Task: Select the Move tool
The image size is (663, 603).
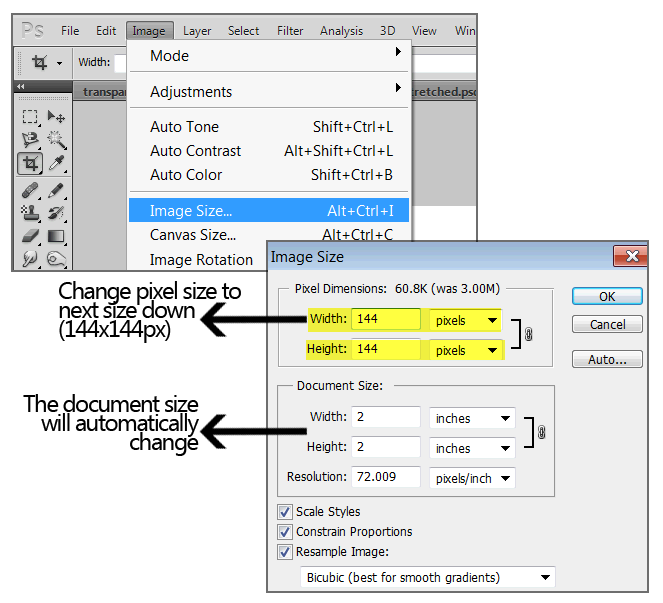Action: [x=56, y=116]
